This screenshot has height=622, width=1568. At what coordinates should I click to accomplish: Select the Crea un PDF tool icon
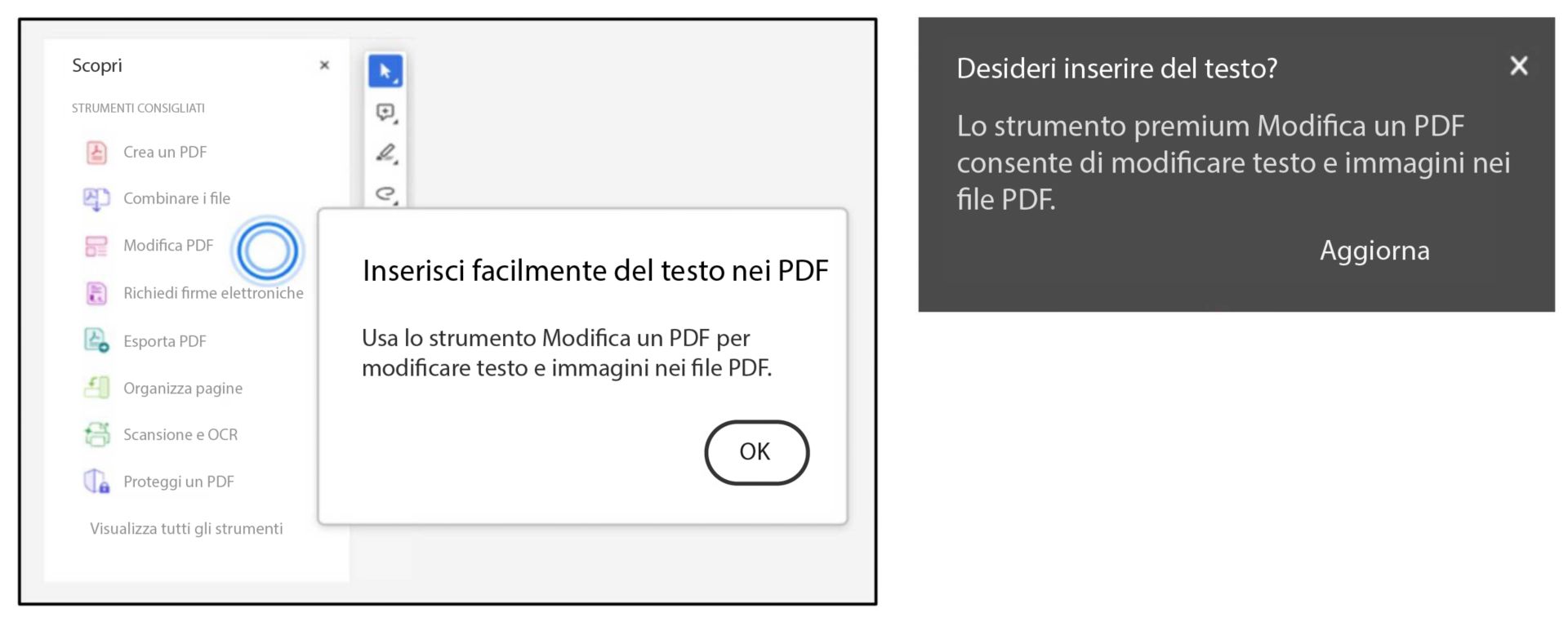[x=96, y=152]
